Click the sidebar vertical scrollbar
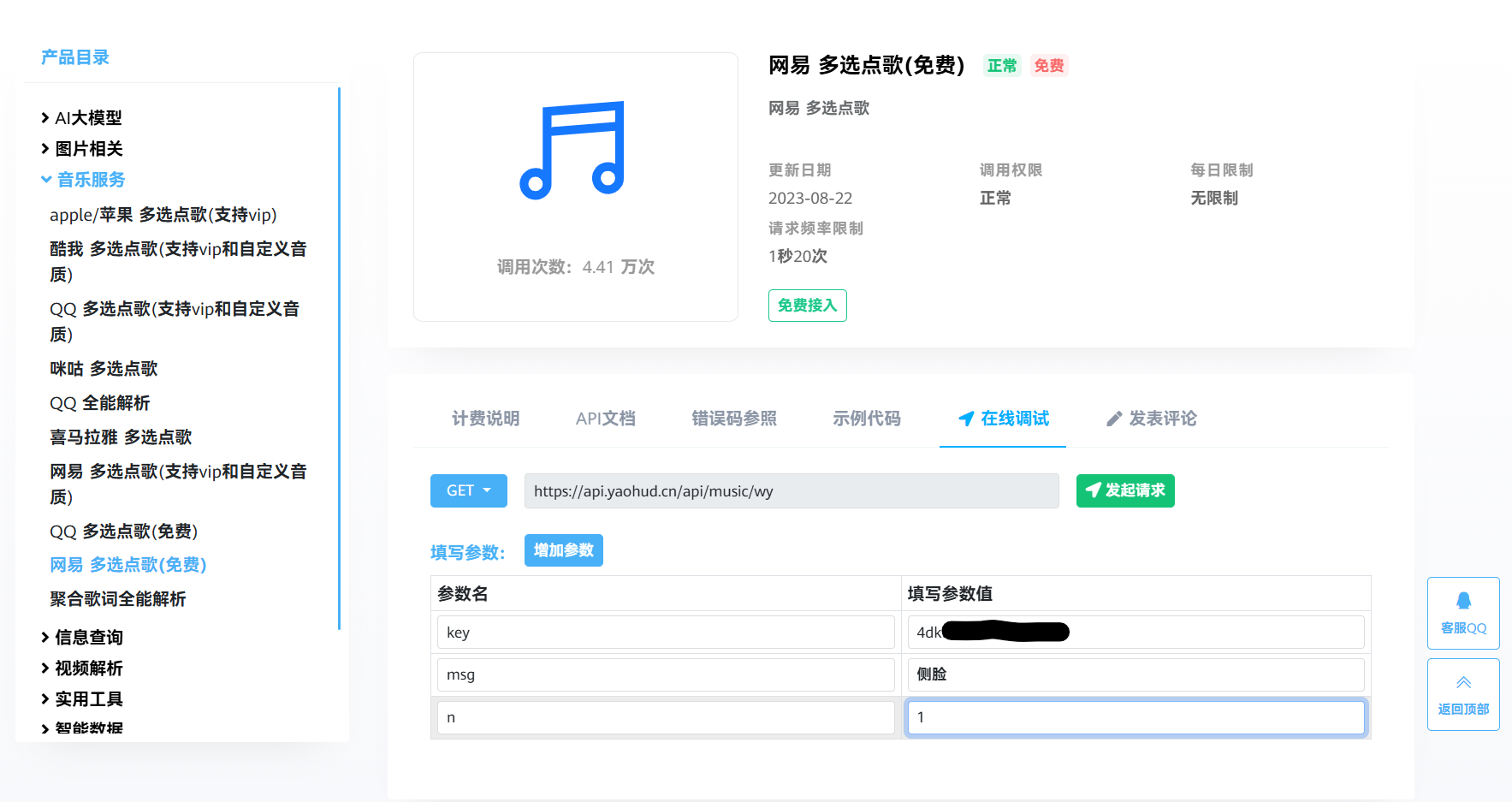This screenshot has width=1512, height=802. (x=340, y=359)
